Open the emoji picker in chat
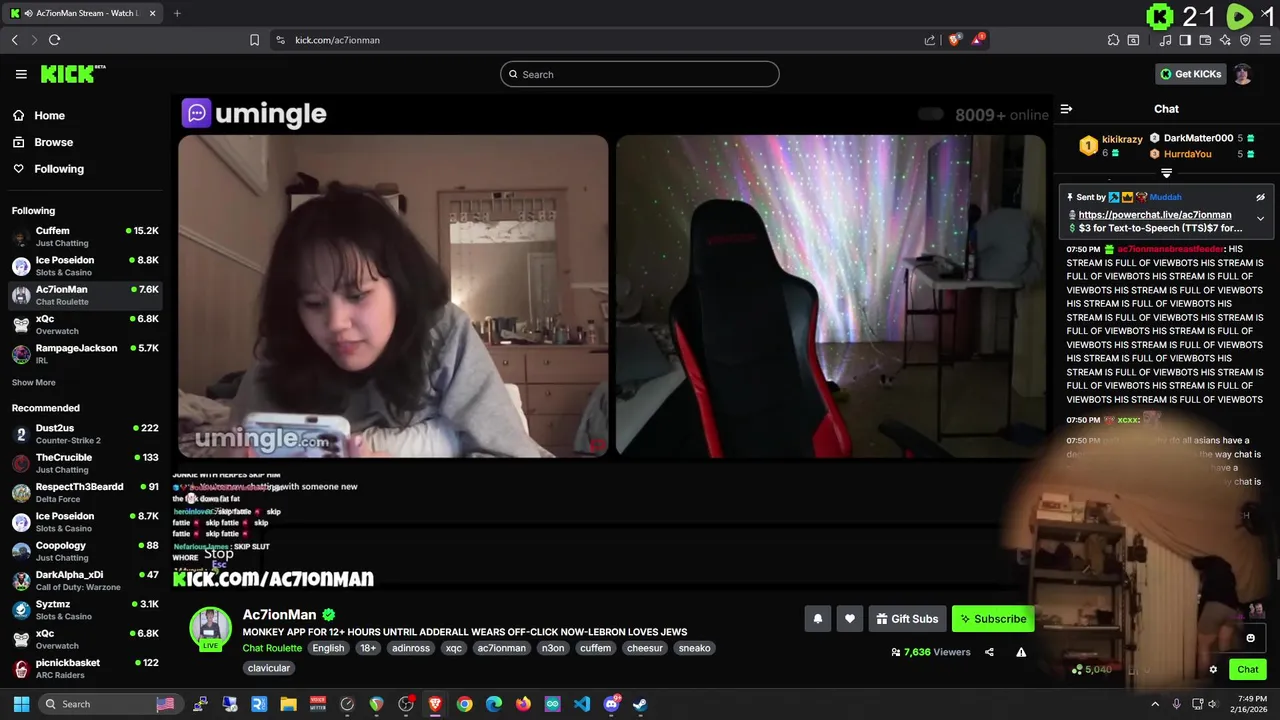The height and width of the screenshot is (720, 1280). pyautogui.click(x=1250, y=638)
